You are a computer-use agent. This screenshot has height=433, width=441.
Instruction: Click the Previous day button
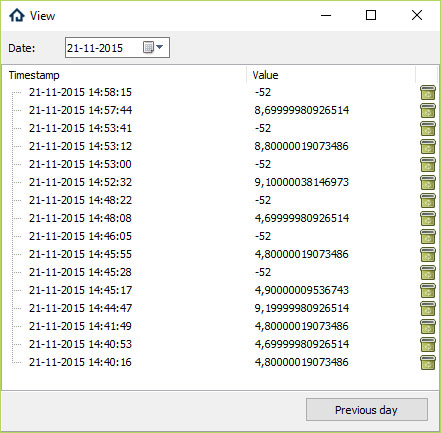(x=367, y=410)
